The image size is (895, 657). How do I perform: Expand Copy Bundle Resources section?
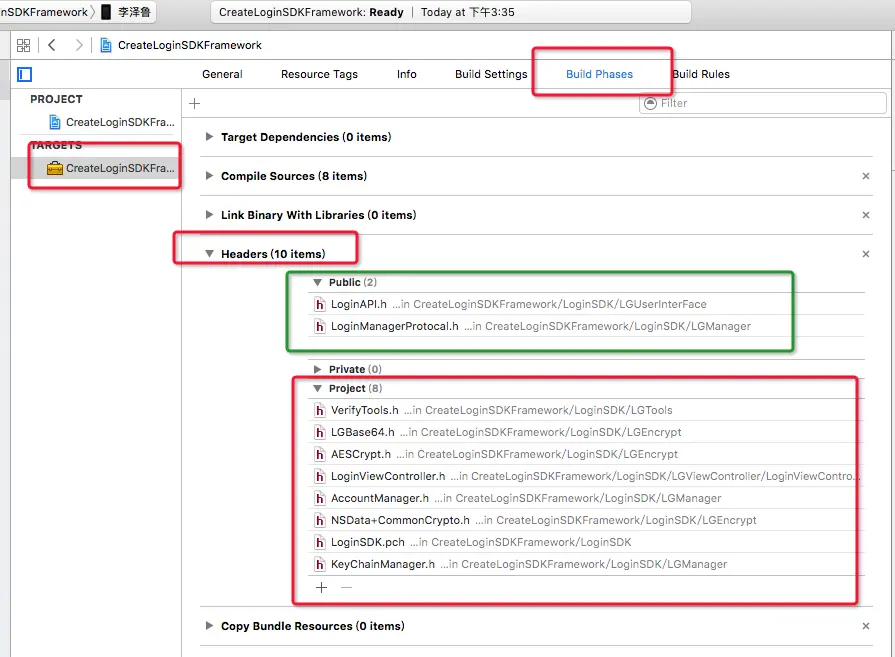coord(209,626)
